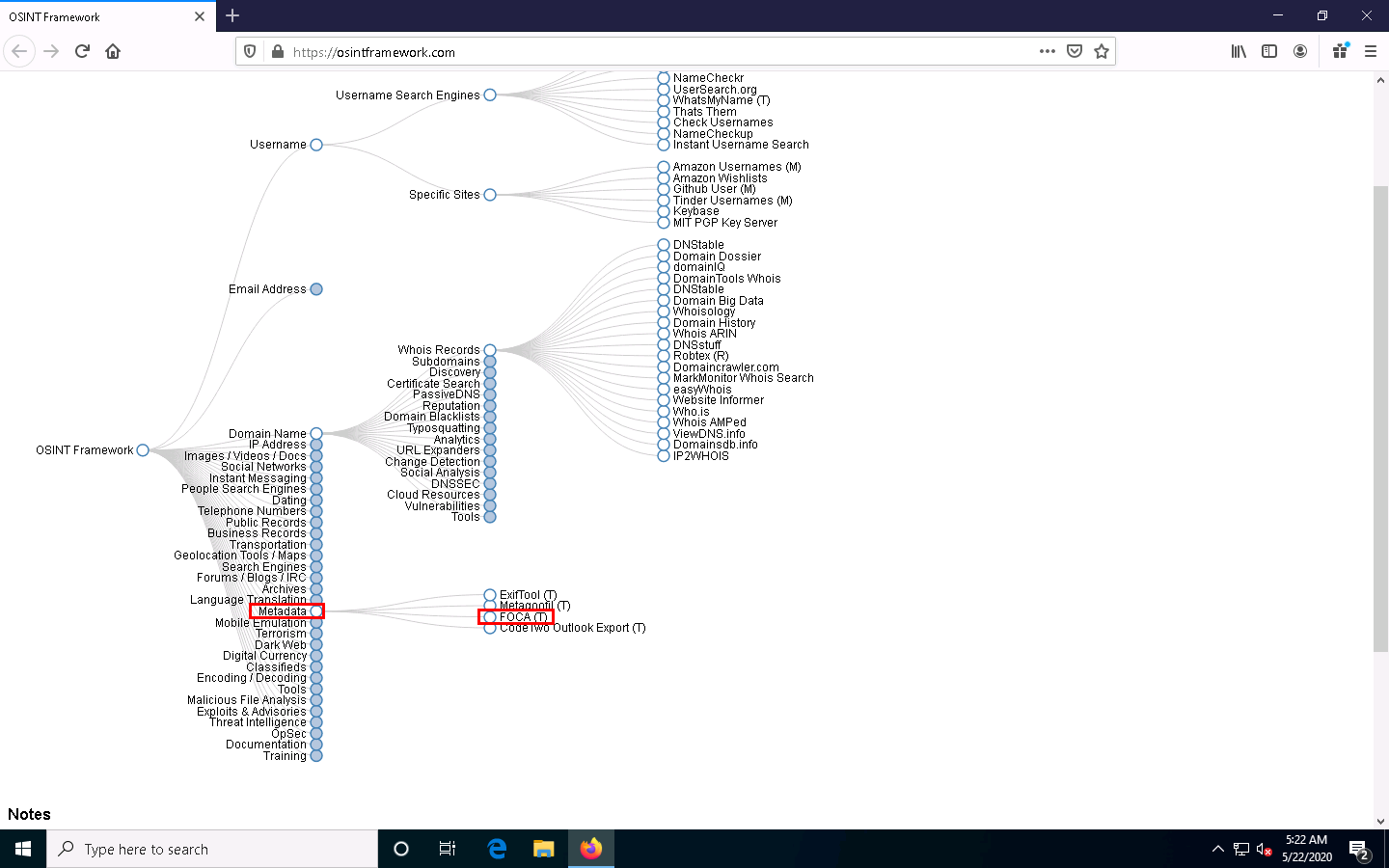Screen dimensions: 1389x868
Task: Click the forward navigation arrow
Action: tap(51, 51)
